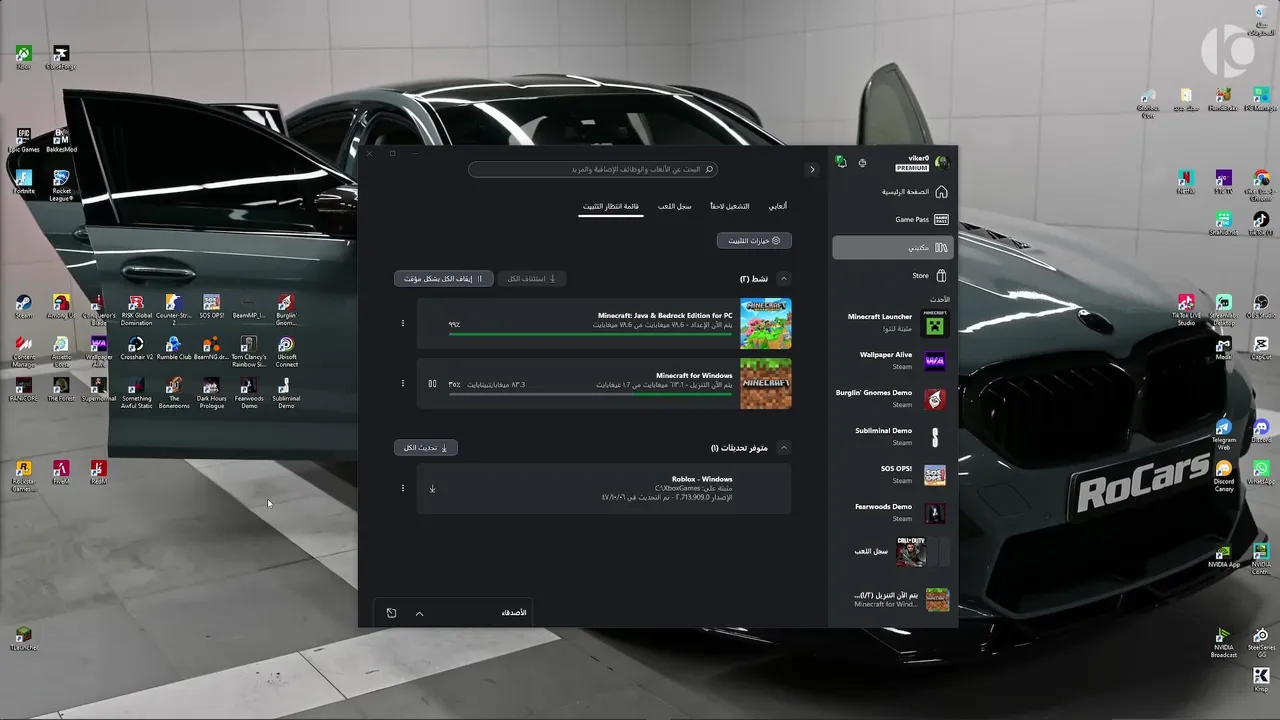Click Minecraft Java & Bedrock Edition progress bar
The height and width of the screenshot is (720, 1280).
590,333
